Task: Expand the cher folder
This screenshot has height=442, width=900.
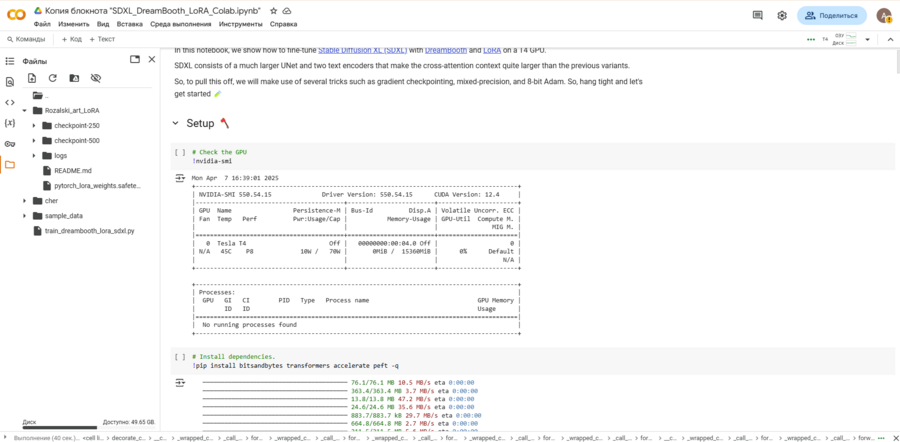Action: coord(25,200)
